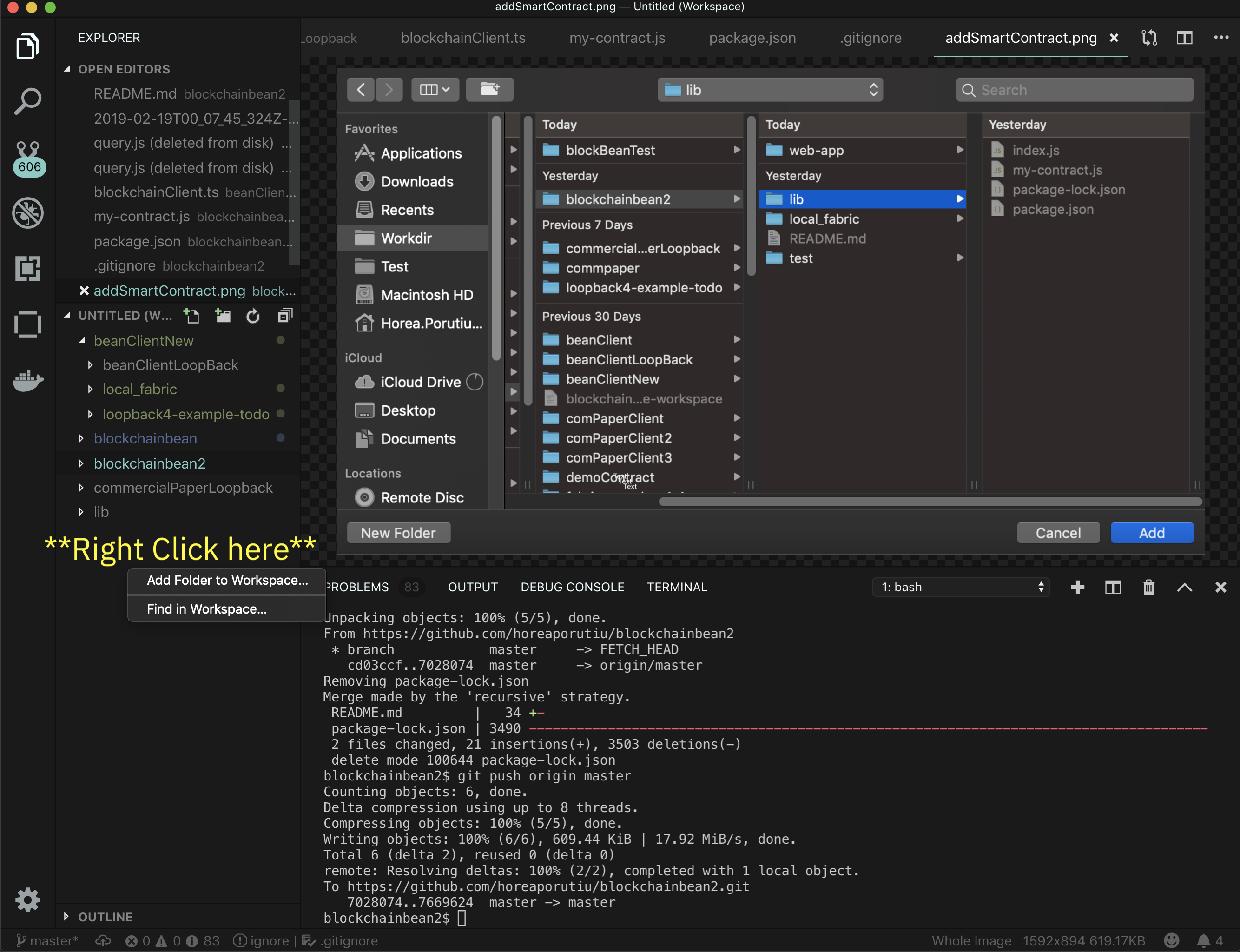Maximize terminal panel with chevron up
1240x952 pixels.
tap(1184, 587)
